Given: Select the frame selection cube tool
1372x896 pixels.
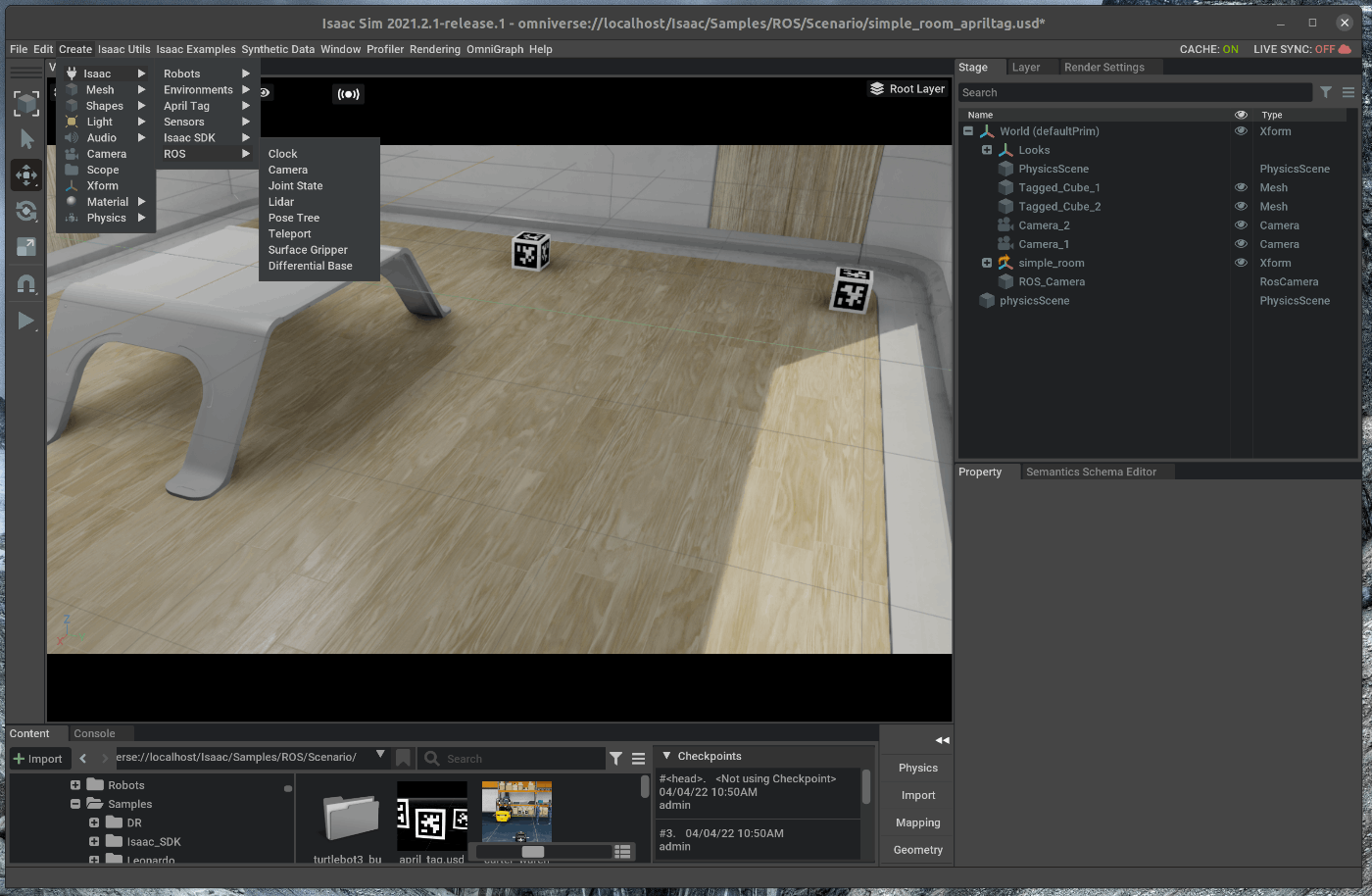Looking at the screenshot, I should pos(26,103).
